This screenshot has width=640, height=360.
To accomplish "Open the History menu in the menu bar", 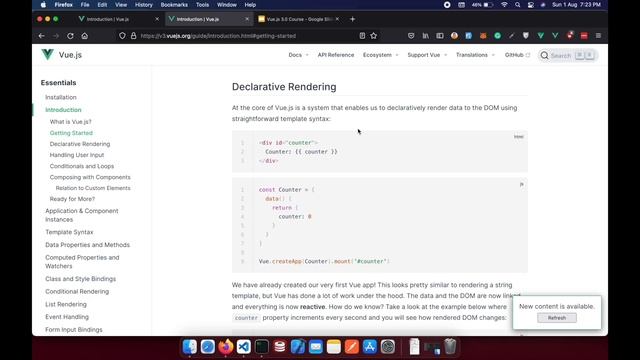I will [x=143, y=5].
